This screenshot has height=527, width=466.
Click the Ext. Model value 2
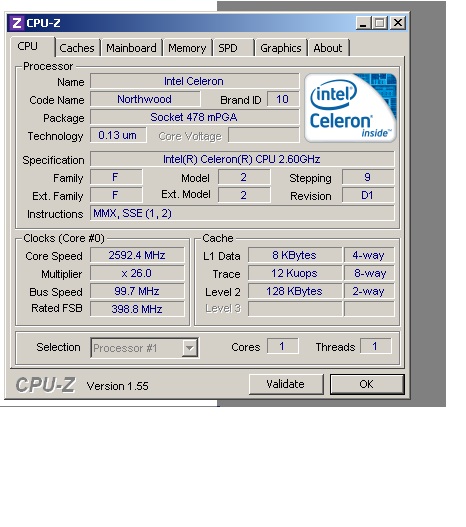coord(244,195)
